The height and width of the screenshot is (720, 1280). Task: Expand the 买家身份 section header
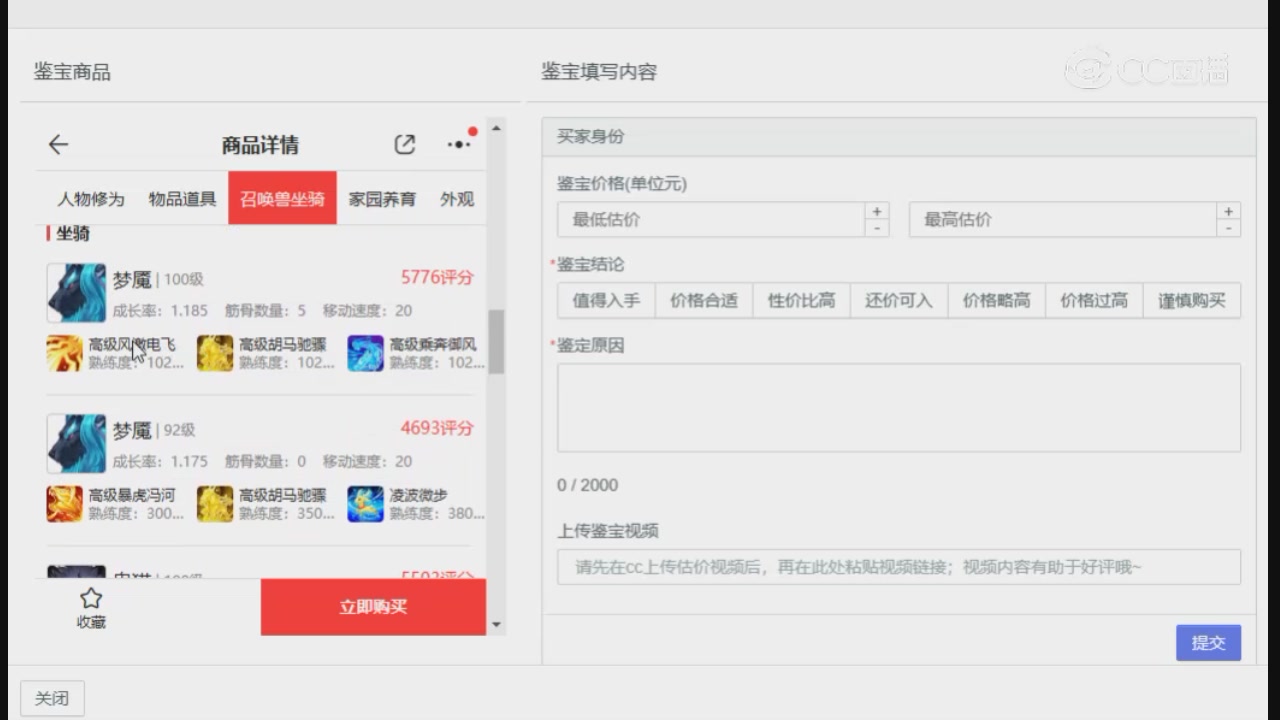click(x=899, y=136)
